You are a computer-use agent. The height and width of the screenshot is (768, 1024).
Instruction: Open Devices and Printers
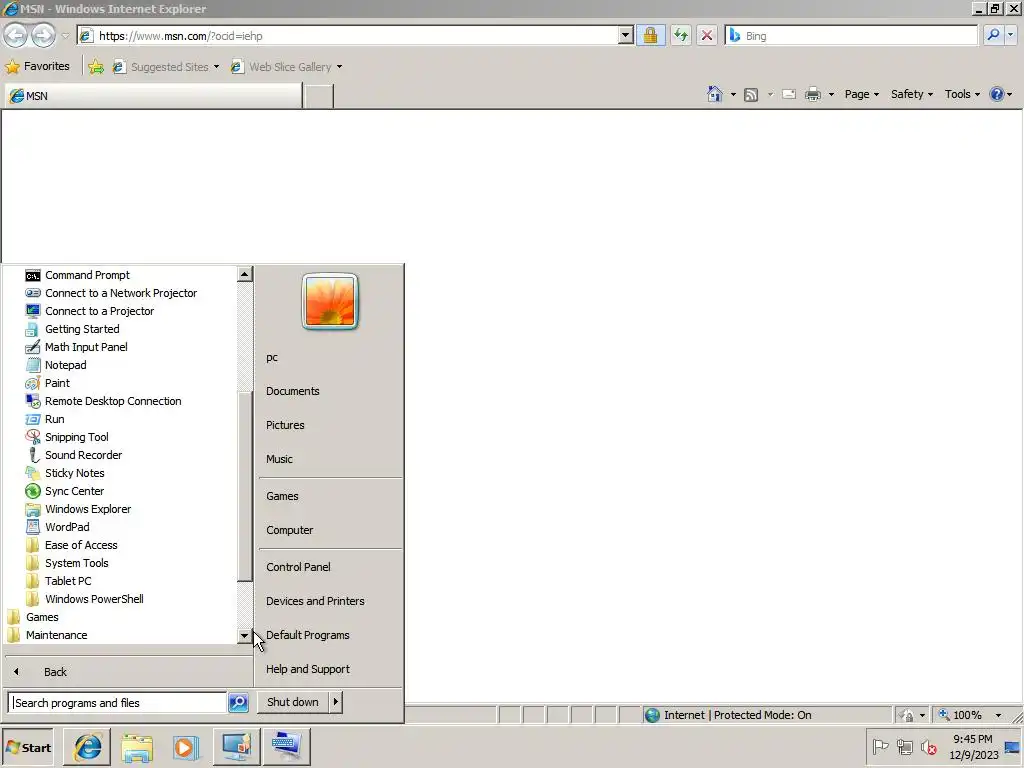click(x=315, y=601)
